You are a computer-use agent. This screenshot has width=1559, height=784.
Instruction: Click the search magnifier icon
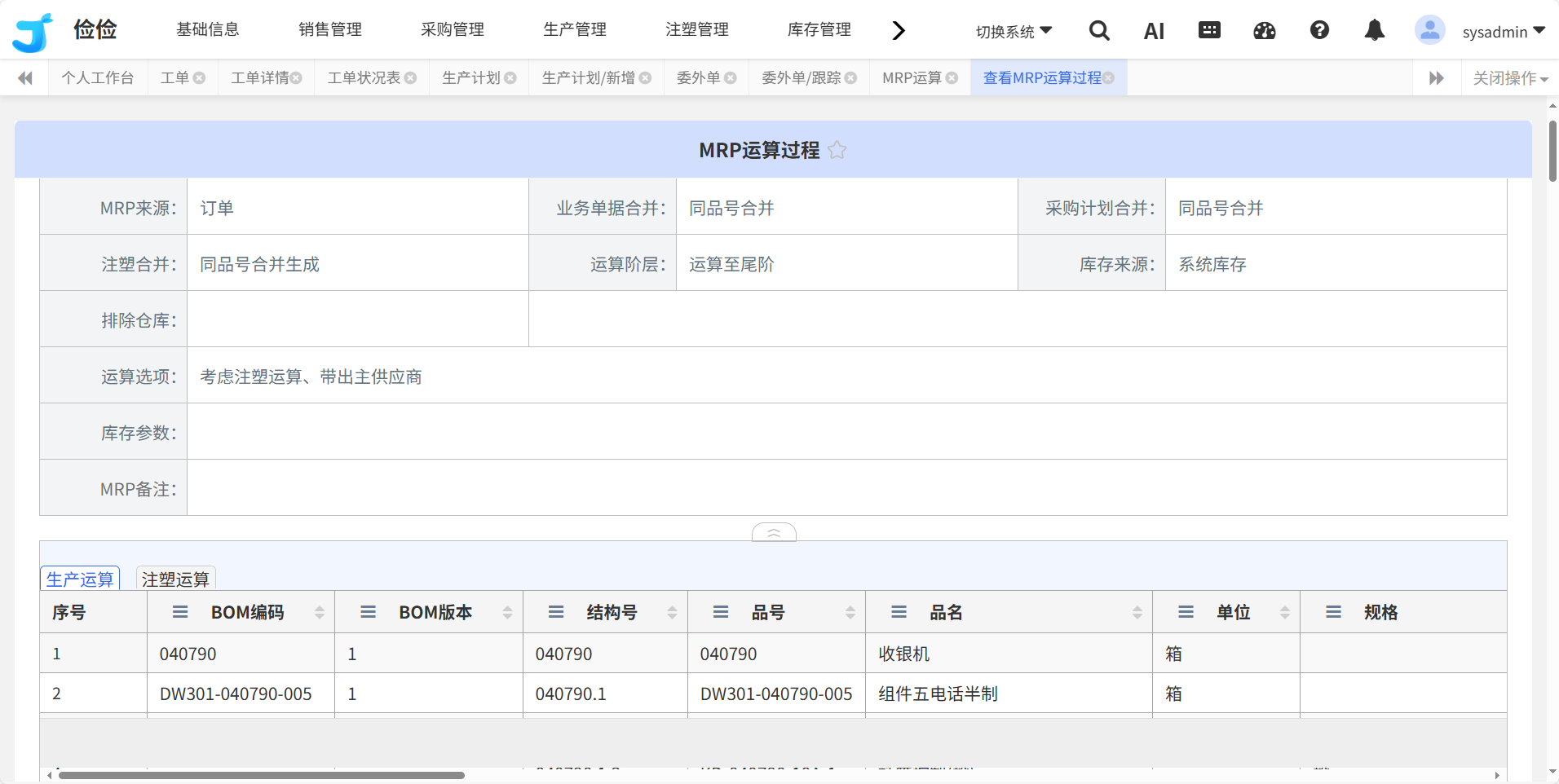(x=1099, y=31)
